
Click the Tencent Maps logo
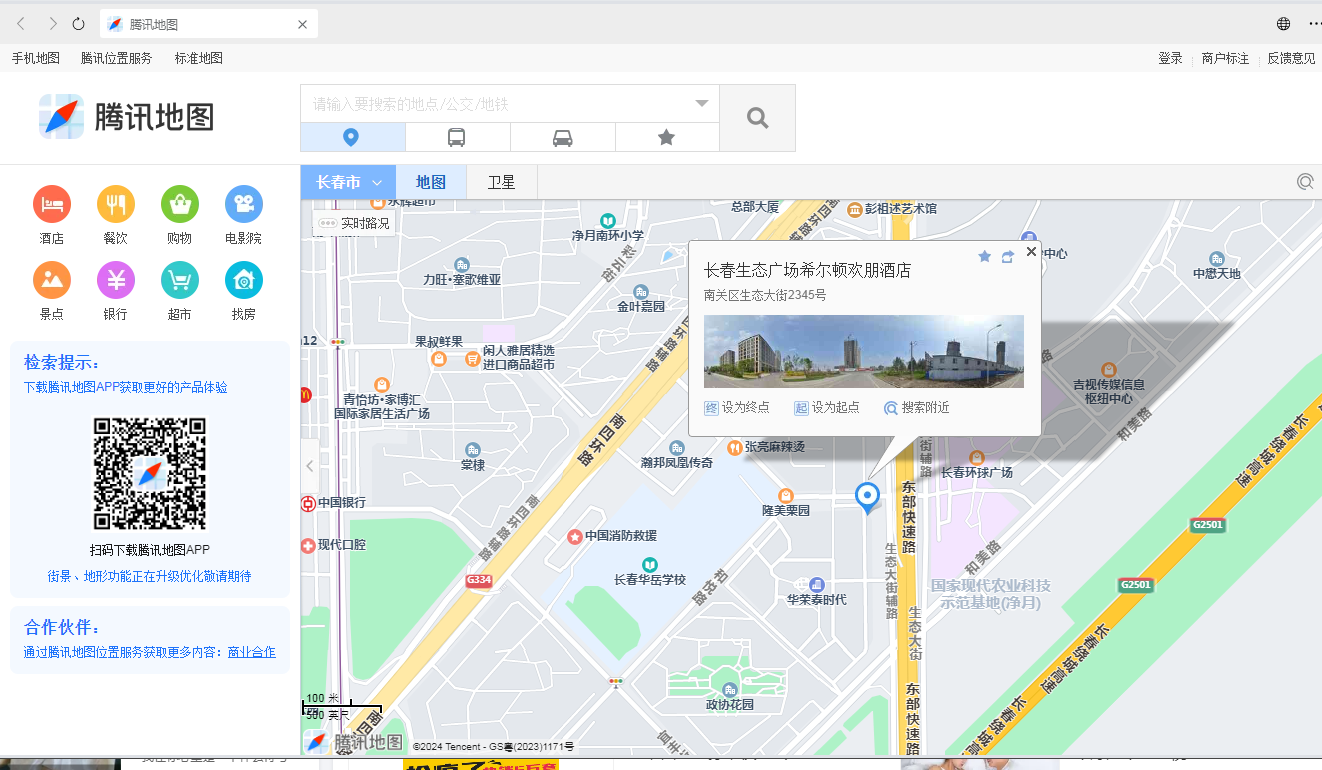coord(127,117)
